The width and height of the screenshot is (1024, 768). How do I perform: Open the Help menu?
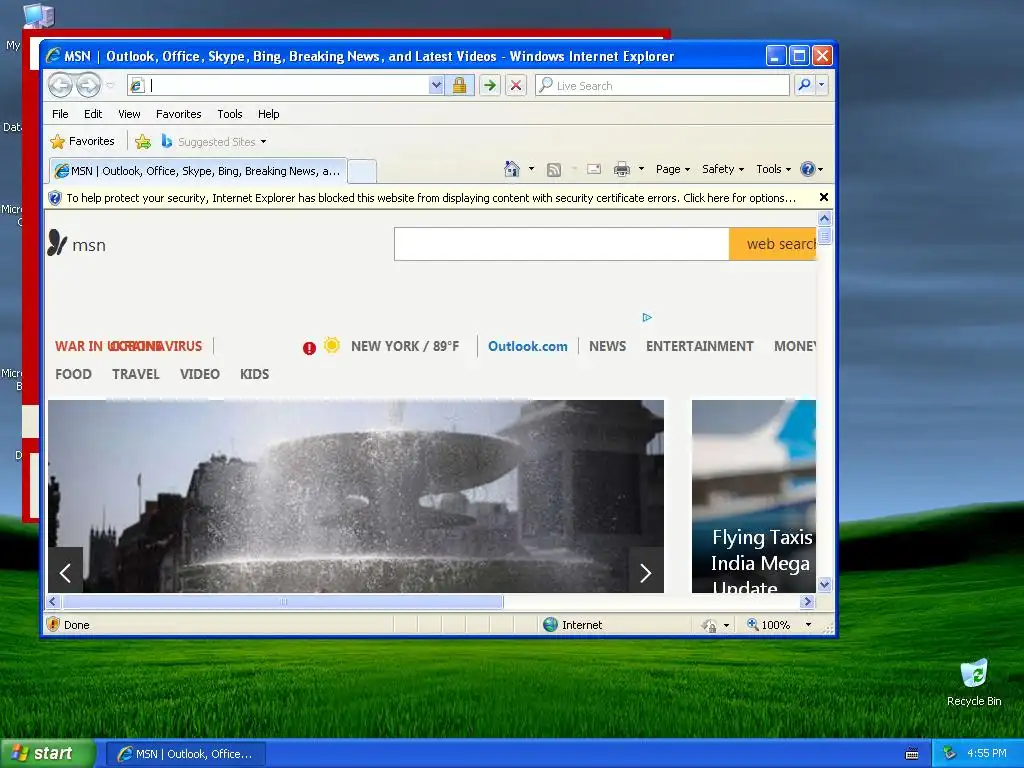pyautogui.click(x=268, y=114)
